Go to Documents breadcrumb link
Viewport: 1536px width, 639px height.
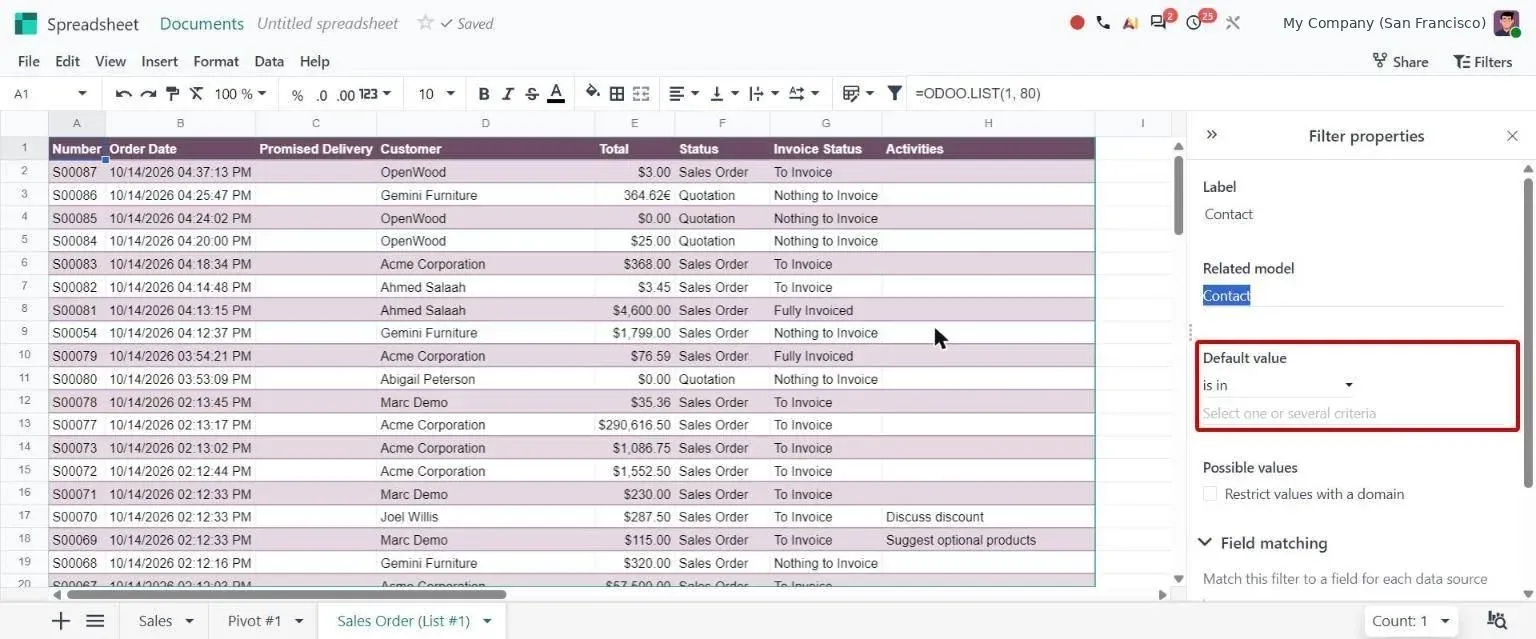(202, 23)
